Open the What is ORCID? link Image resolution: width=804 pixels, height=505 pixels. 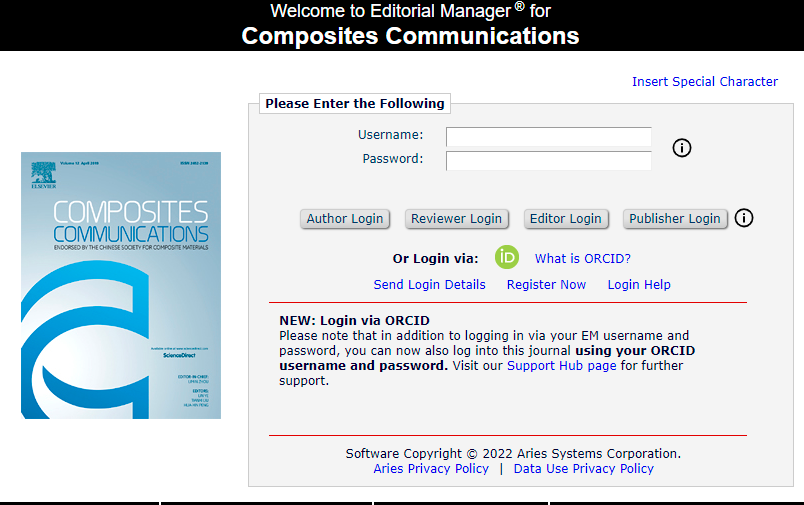point(582,259)
